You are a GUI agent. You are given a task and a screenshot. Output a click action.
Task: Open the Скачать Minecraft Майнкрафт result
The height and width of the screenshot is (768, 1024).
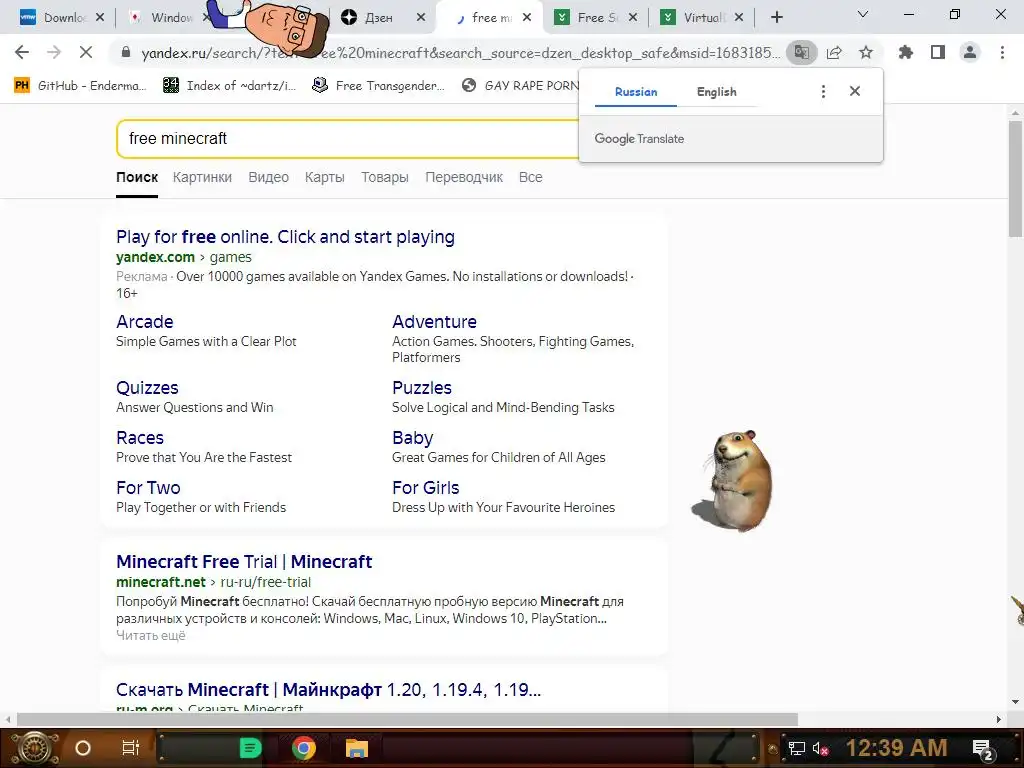(328, 690)
